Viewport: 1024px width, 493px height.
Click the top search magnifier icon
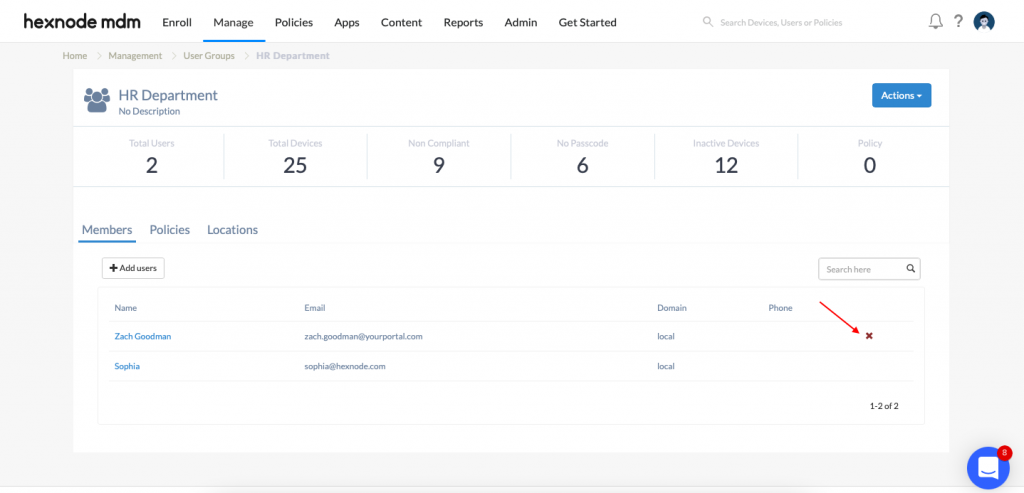[x=707, y=22]
